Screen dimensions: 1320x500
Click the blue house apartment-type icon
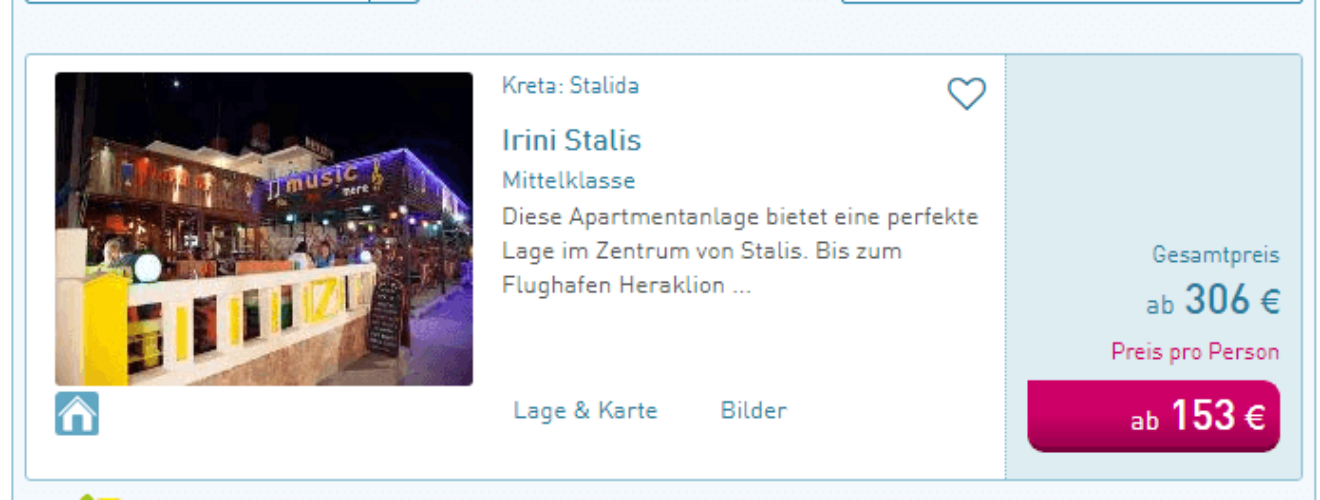point(77,415)
